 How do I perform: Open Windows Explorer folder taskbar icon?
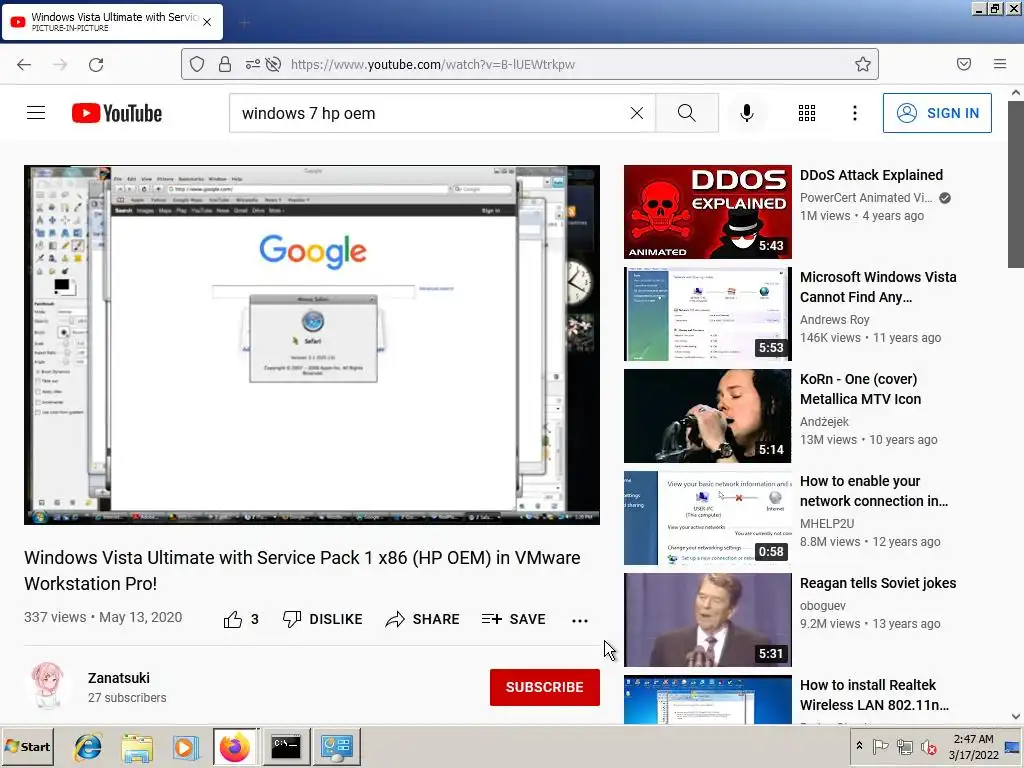pyautogui.click(x=137, y=746)
